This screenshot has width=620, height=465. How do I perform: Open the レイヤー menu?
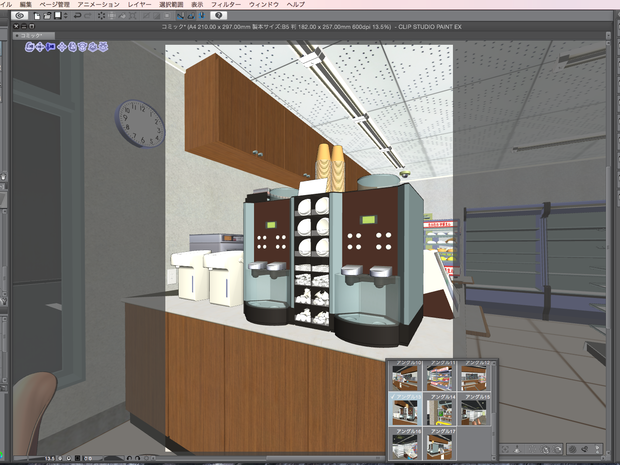[x=139, y=4]
